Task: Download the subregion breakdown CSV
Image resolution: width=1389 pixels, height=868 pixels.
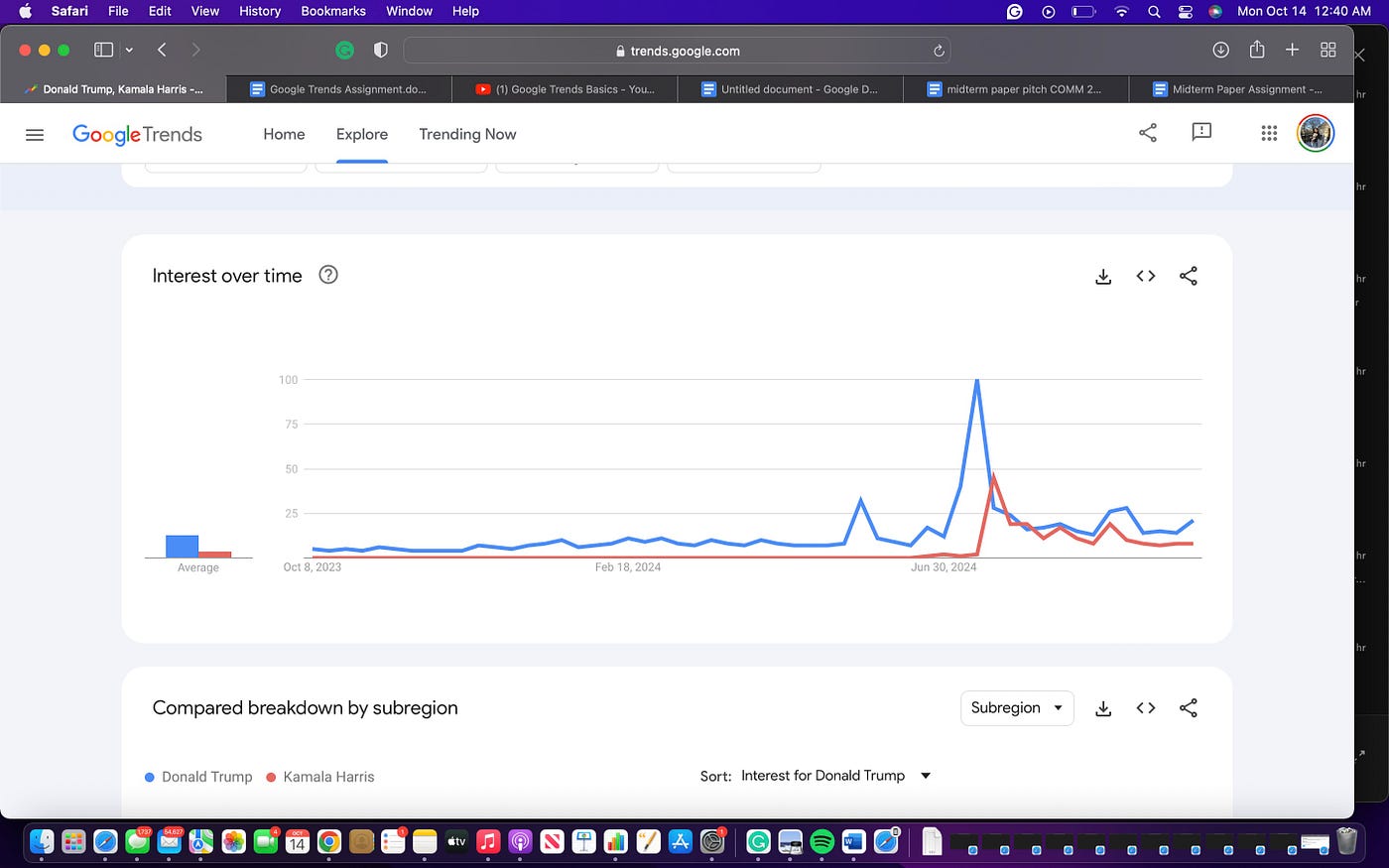Action: pos(1103,708)
